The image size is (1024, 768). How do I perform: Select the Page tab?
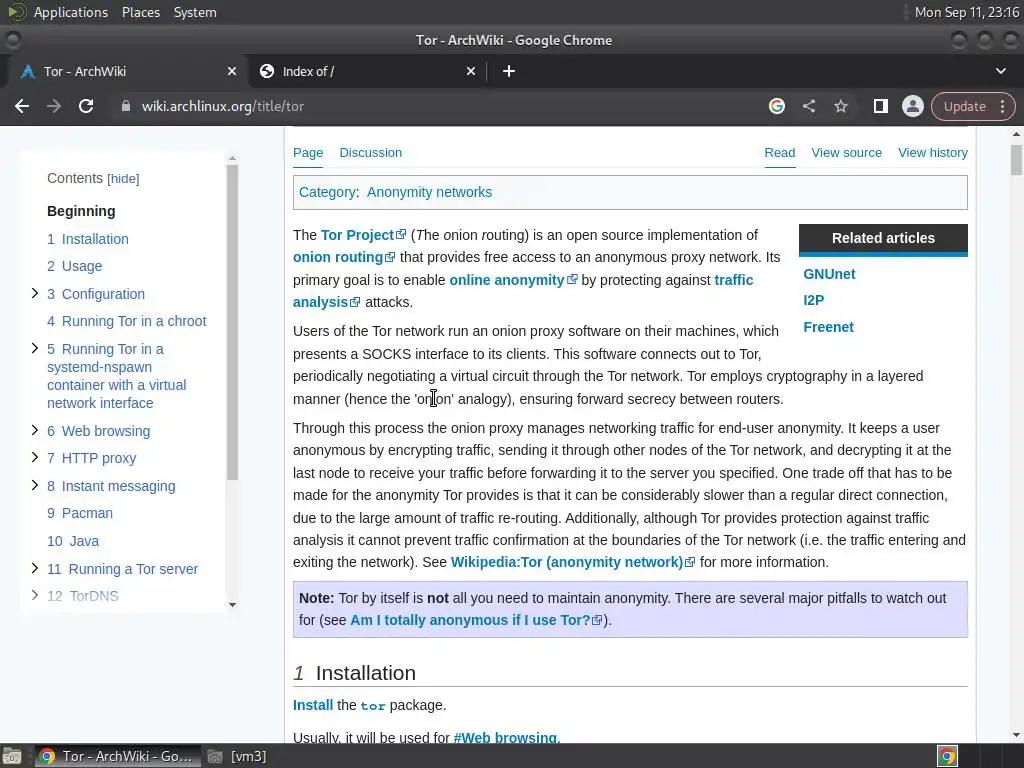(x=308, y=153)
